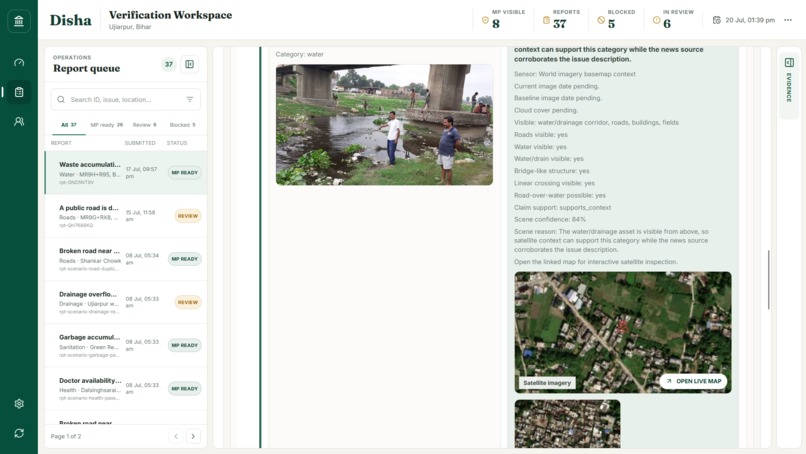This screenshot has width=806, height=454.
Task: Open the Doctor availability report row
Action: coord(126,389)
